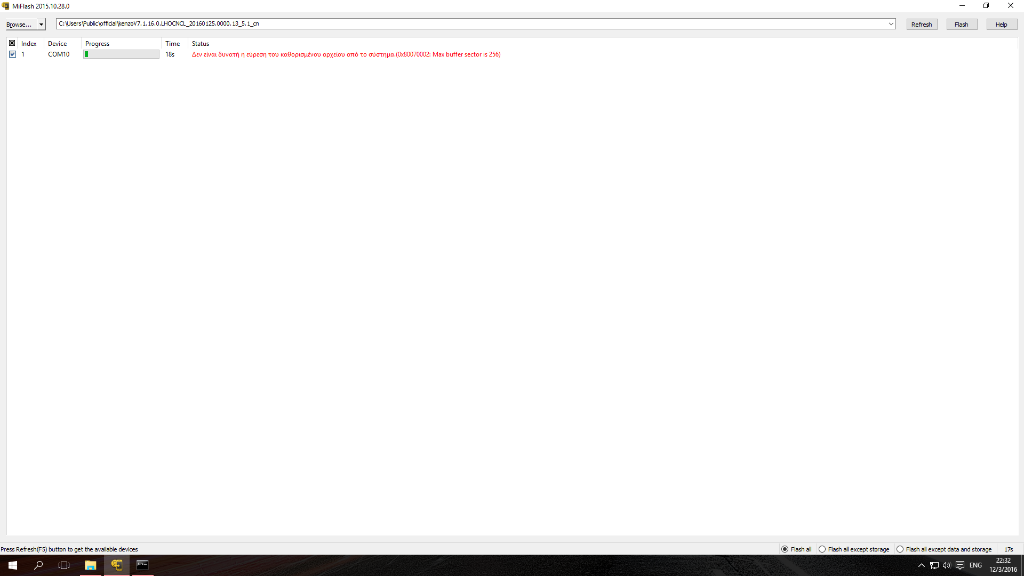1024x576 pixels.
Task: Click the MiFlash taskbar icon
Action: (x=116, y=566)
